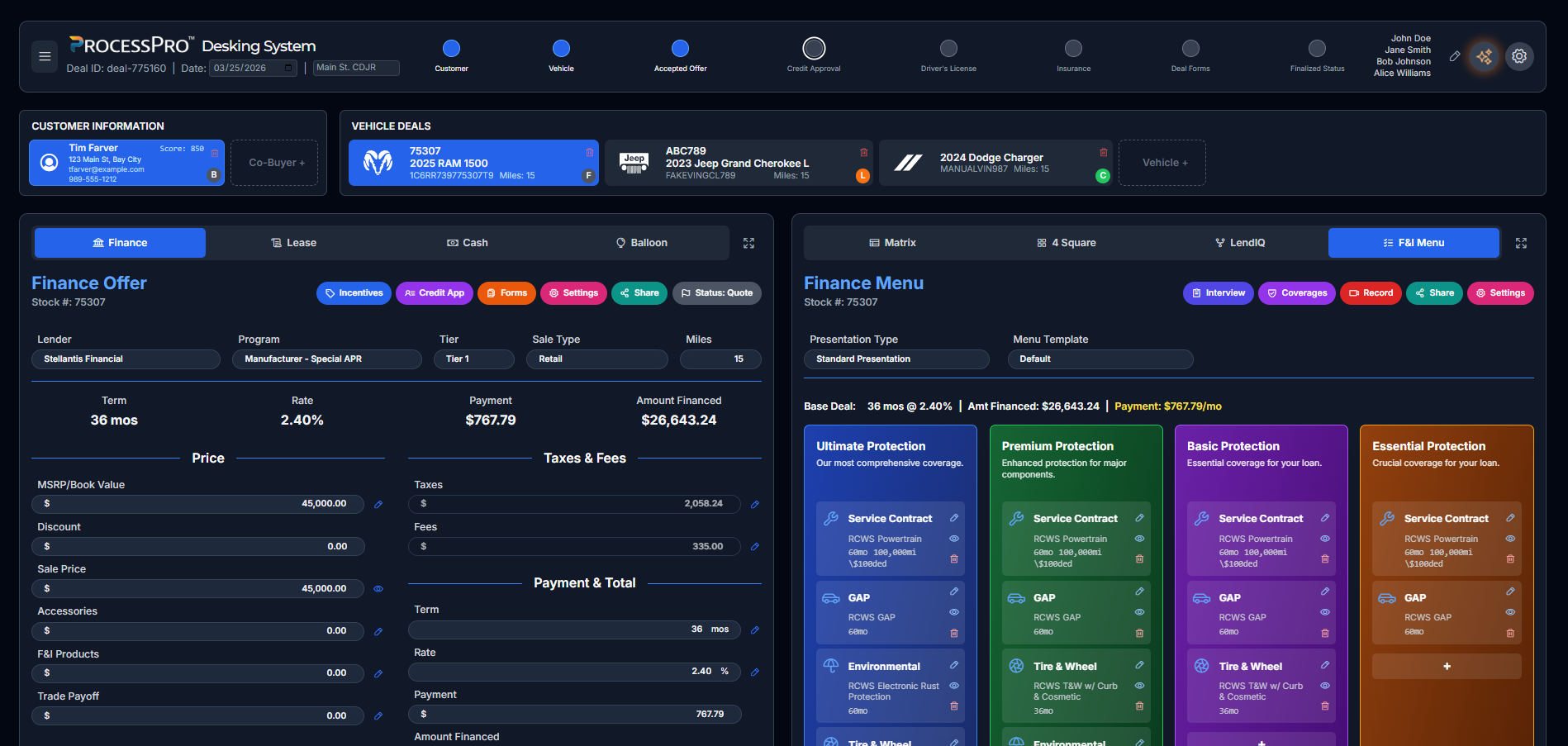Open the deal date picker
The image size is (1568, 746).
(288, 68)
